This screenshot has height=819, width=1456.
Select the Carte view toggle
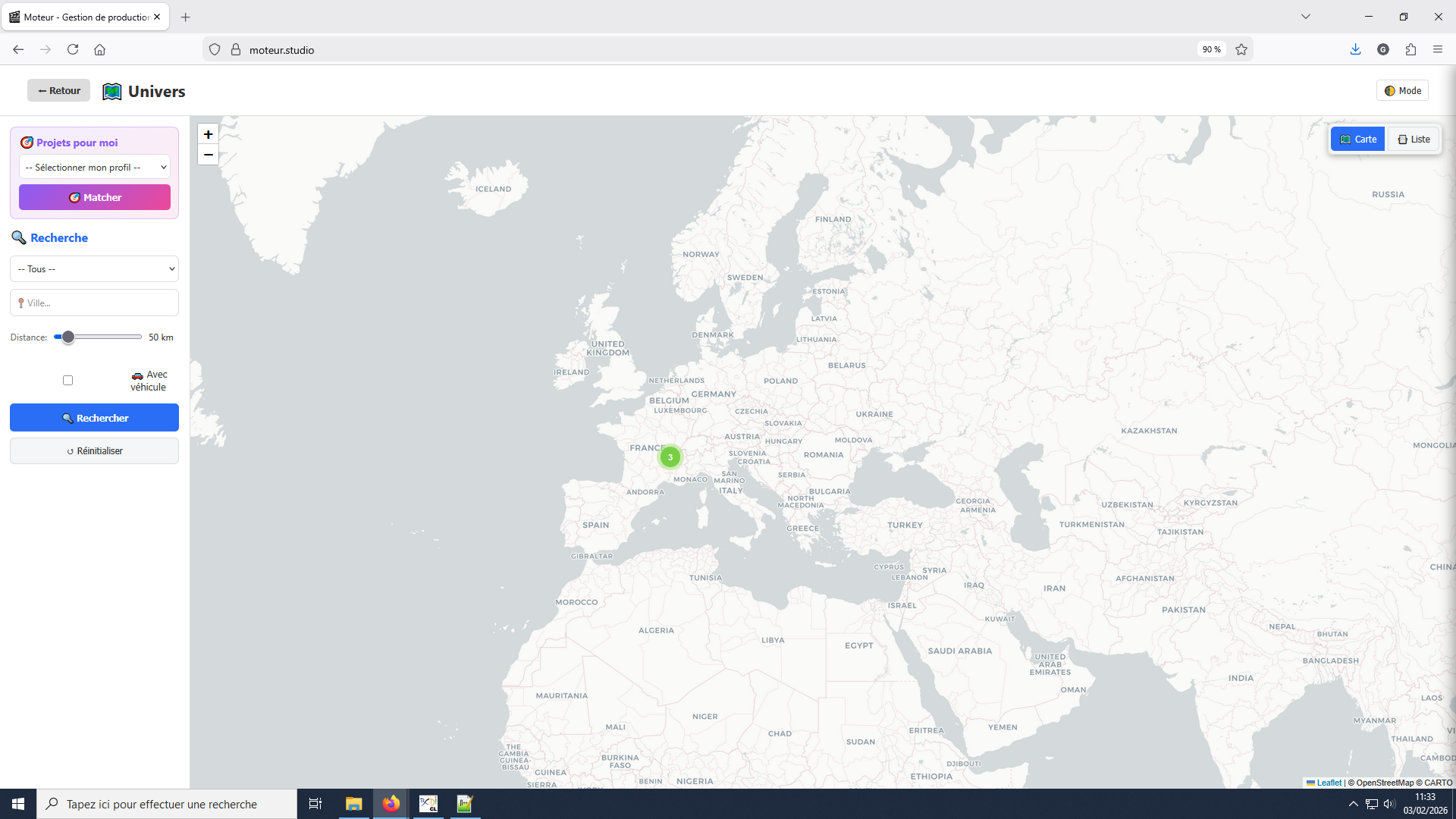pyautogui.click(x=1357, y=139)
